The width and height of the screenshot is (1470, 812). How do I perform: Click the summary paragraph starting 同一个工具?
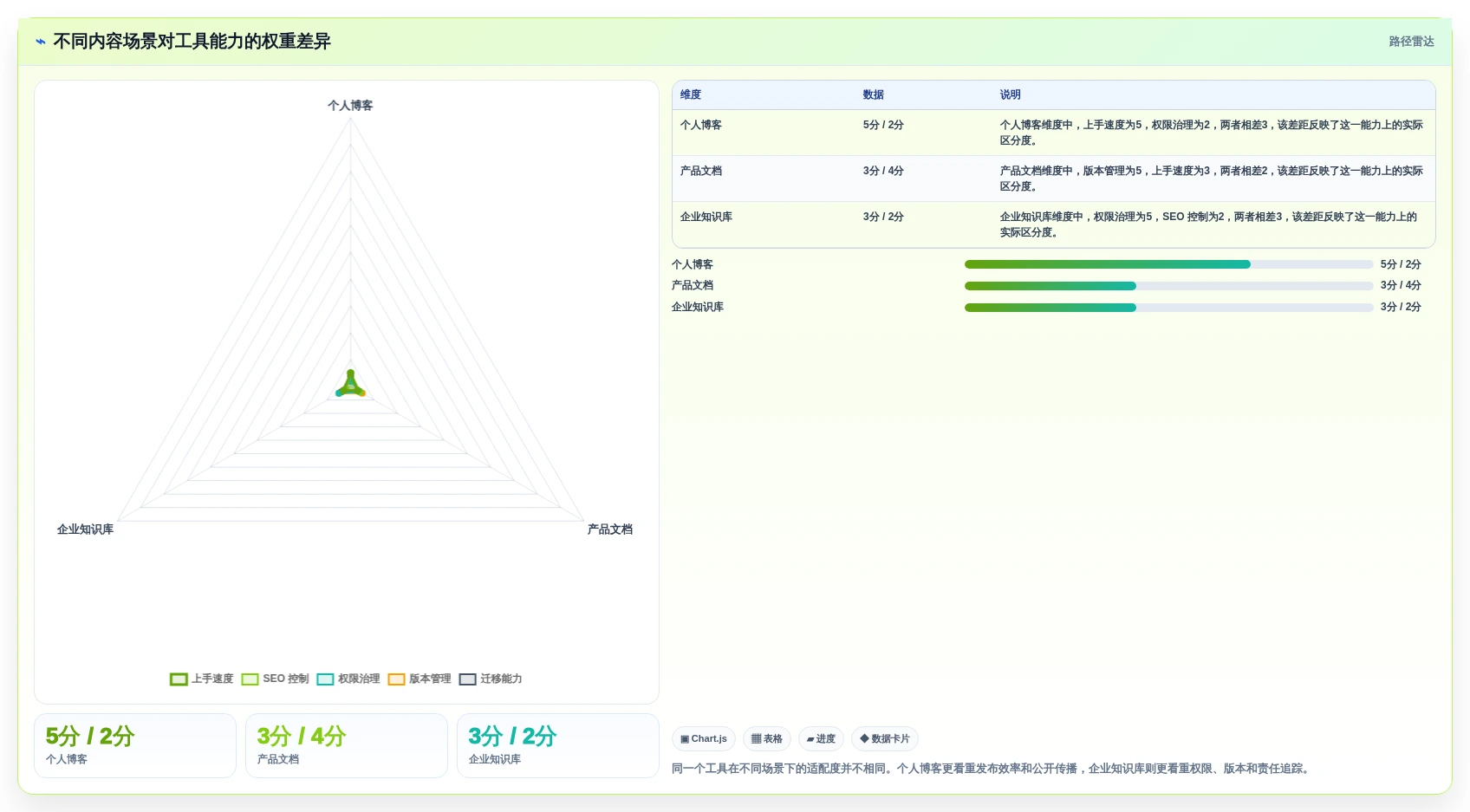coord(992,769)
